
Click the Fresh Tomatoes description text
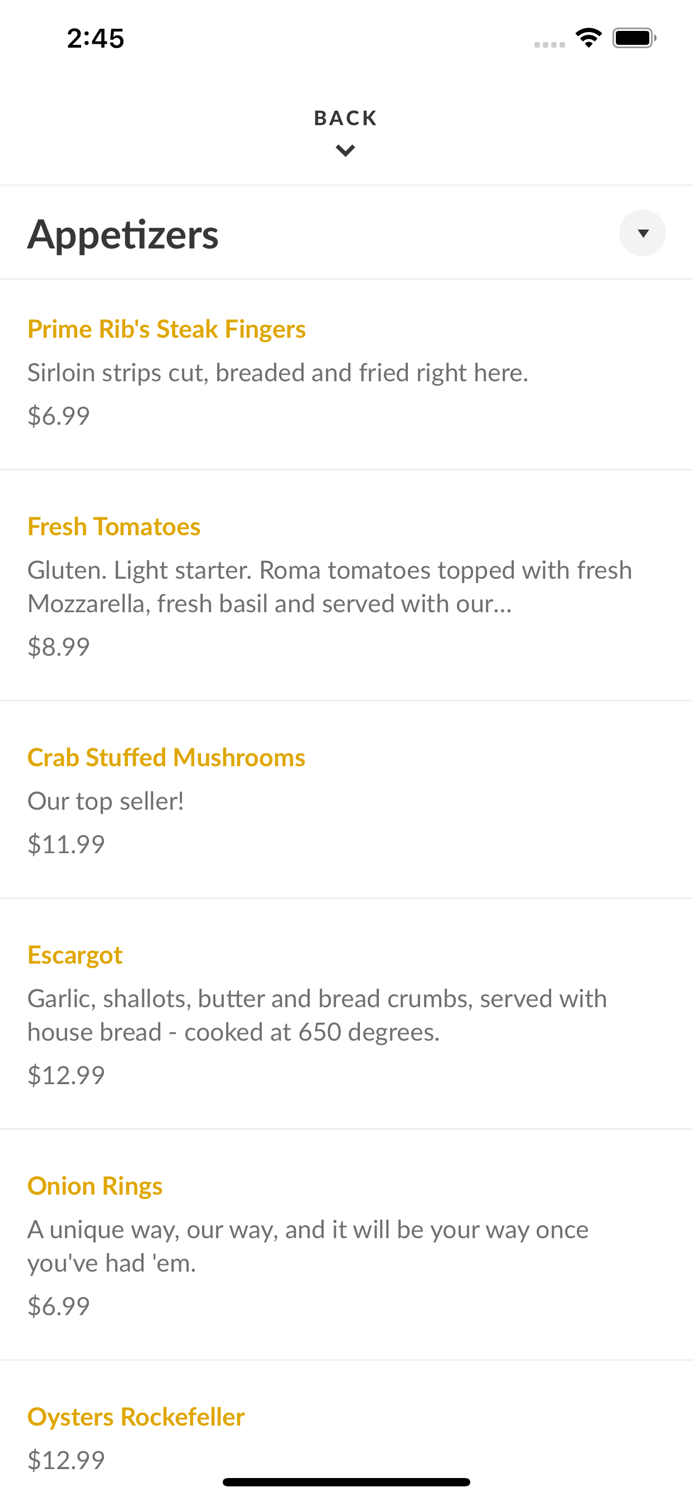pos(329,587)
